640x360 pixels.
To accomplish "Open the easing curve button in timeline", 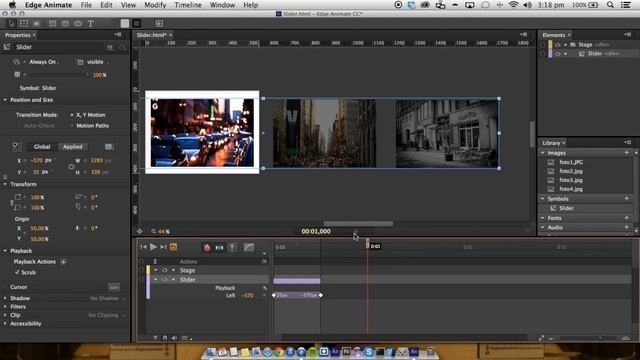I will (x=249, y=247).
